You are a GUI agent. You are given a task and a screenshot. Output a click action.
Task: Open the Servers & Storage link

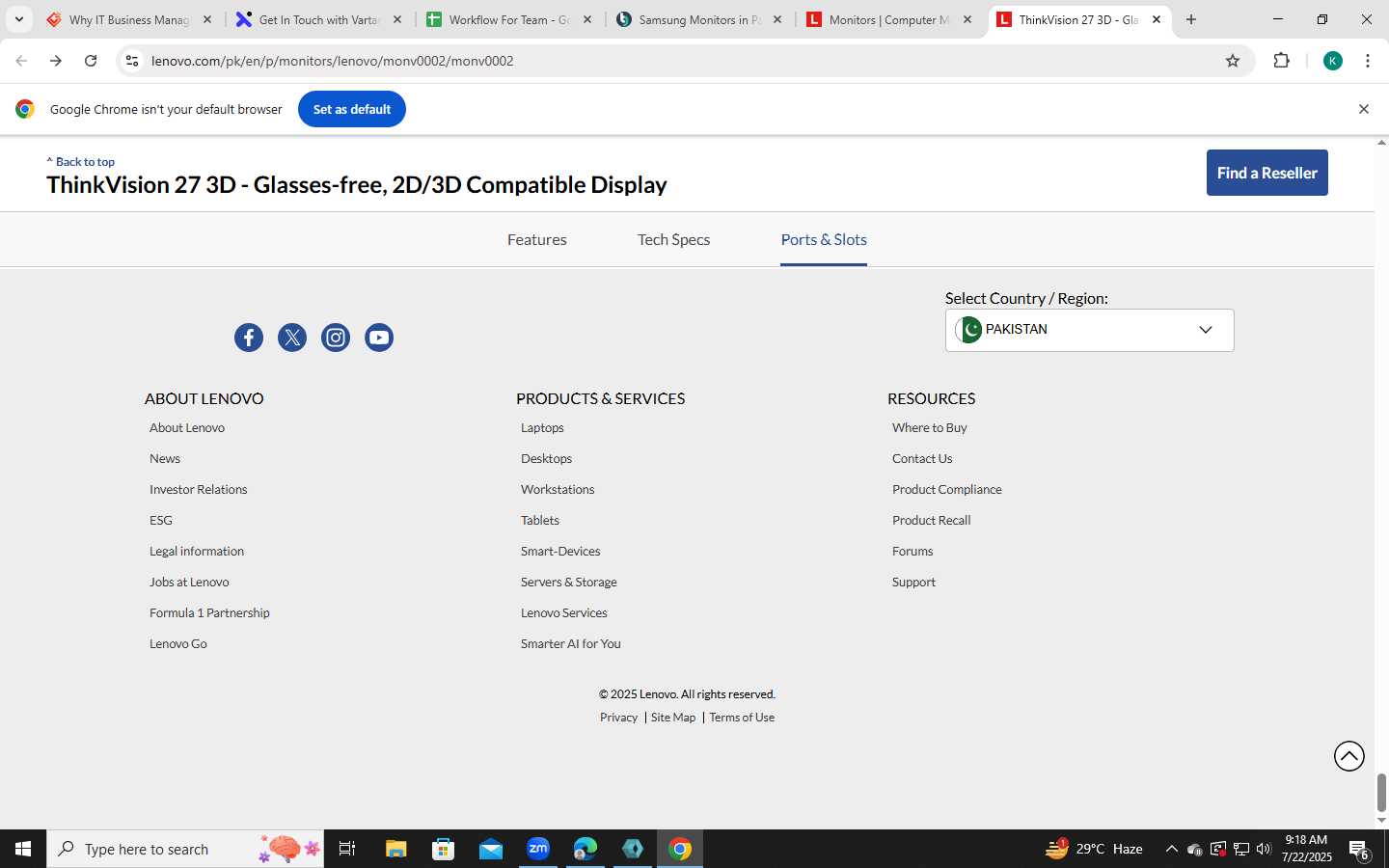[x=569, y=583]
